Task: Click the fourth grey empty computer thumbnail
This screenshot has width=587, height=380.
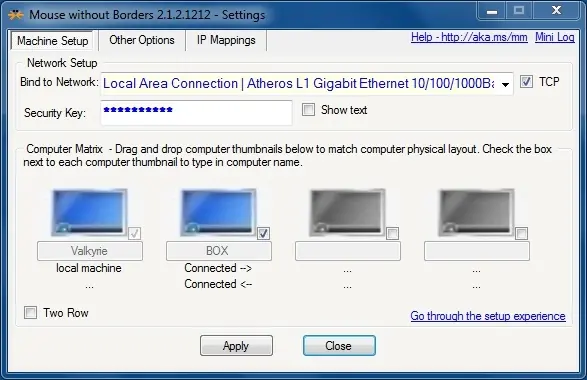Action: tap(476, 213)
